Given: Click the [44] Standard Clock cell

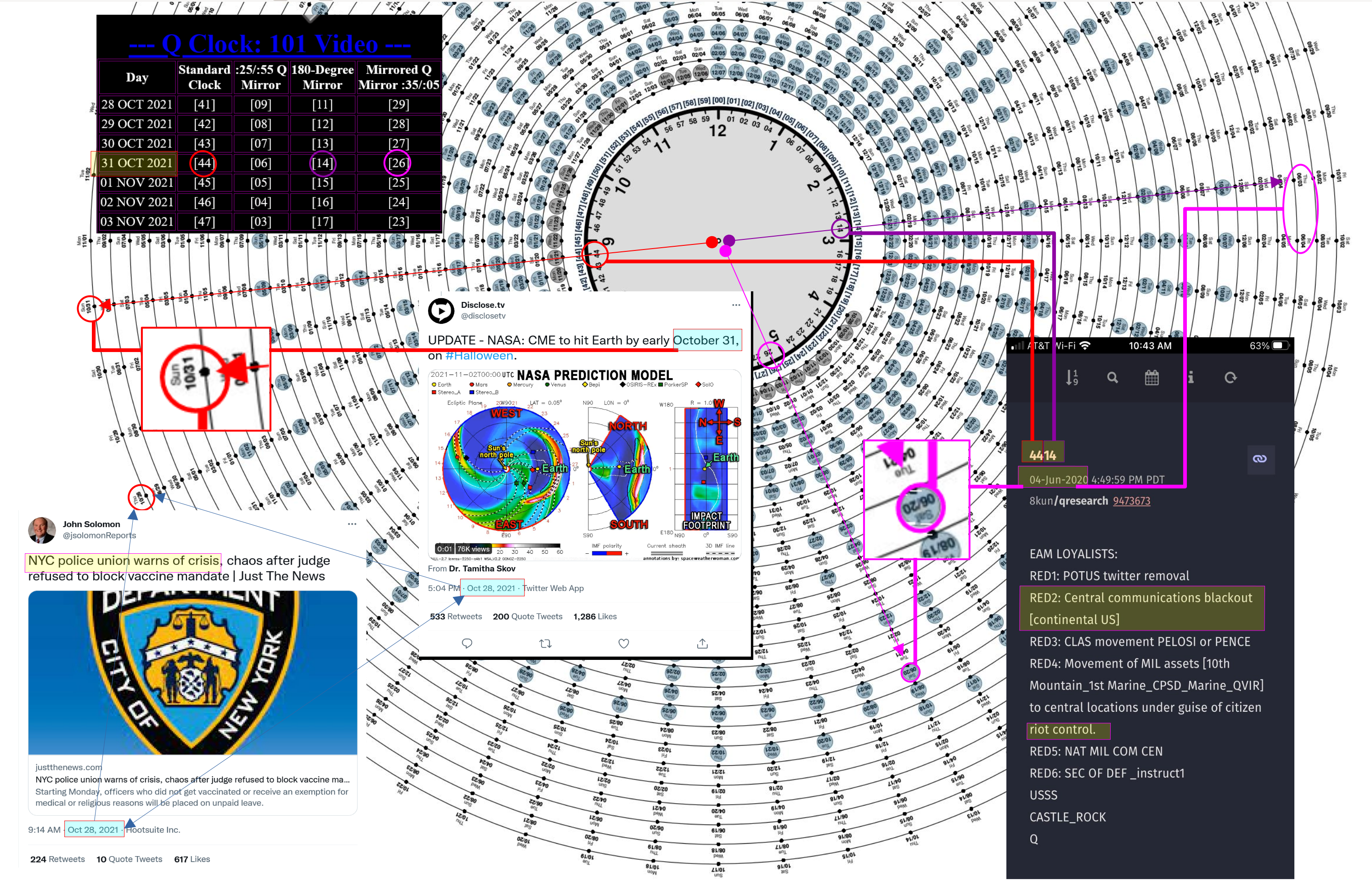Looking at the screenshot, I should point(204,163).
